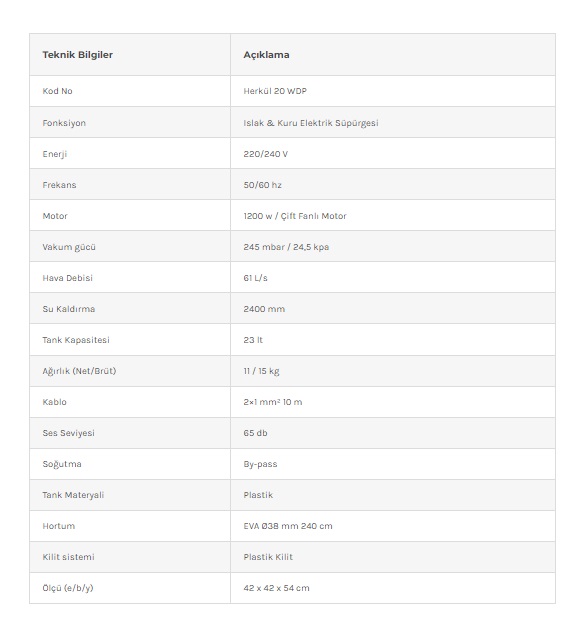This screenshot has width=587, height=633.
Task: Click the 'Herkül 20 WDP' value
Action: (275, 91)
